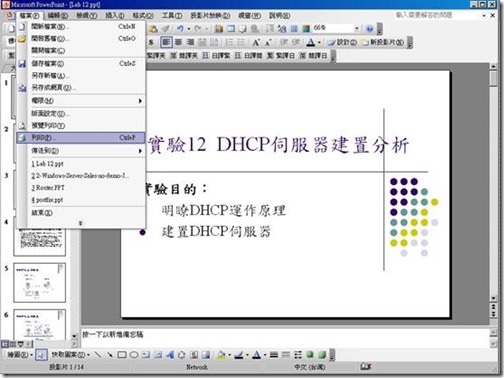Image resolution: width=504 pixels, height=378 pixels.
Task: Select the Line drawing tool
Action: click(x=98, y=355)
